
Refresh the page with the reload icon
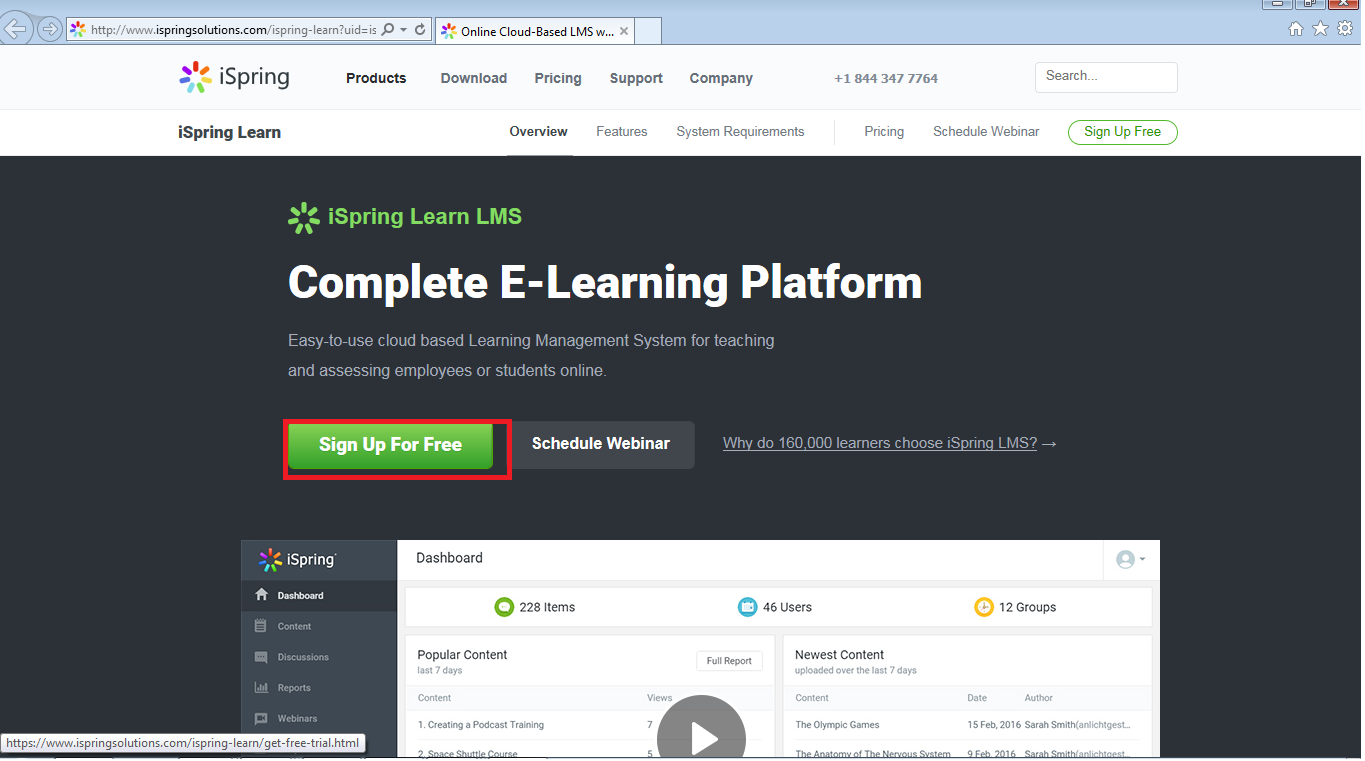tap(420, 30)
